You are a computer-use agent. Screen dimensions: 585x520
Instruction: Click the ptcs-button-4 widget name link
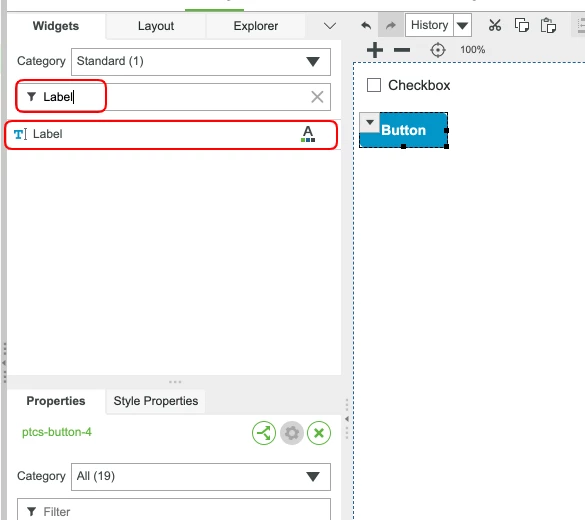click(x=57, y=432)
